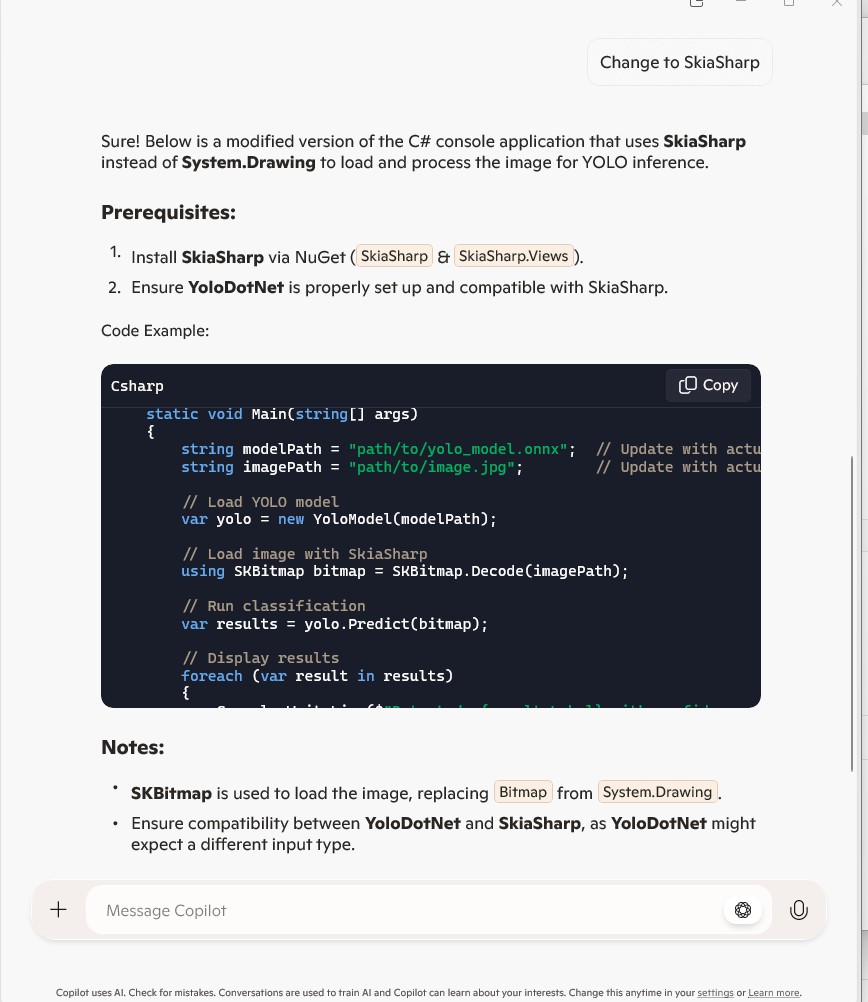Click the yolo.Predict(bitmap) code line
This screenshot has height=1002, width=868.
click(x=334, y=624)
